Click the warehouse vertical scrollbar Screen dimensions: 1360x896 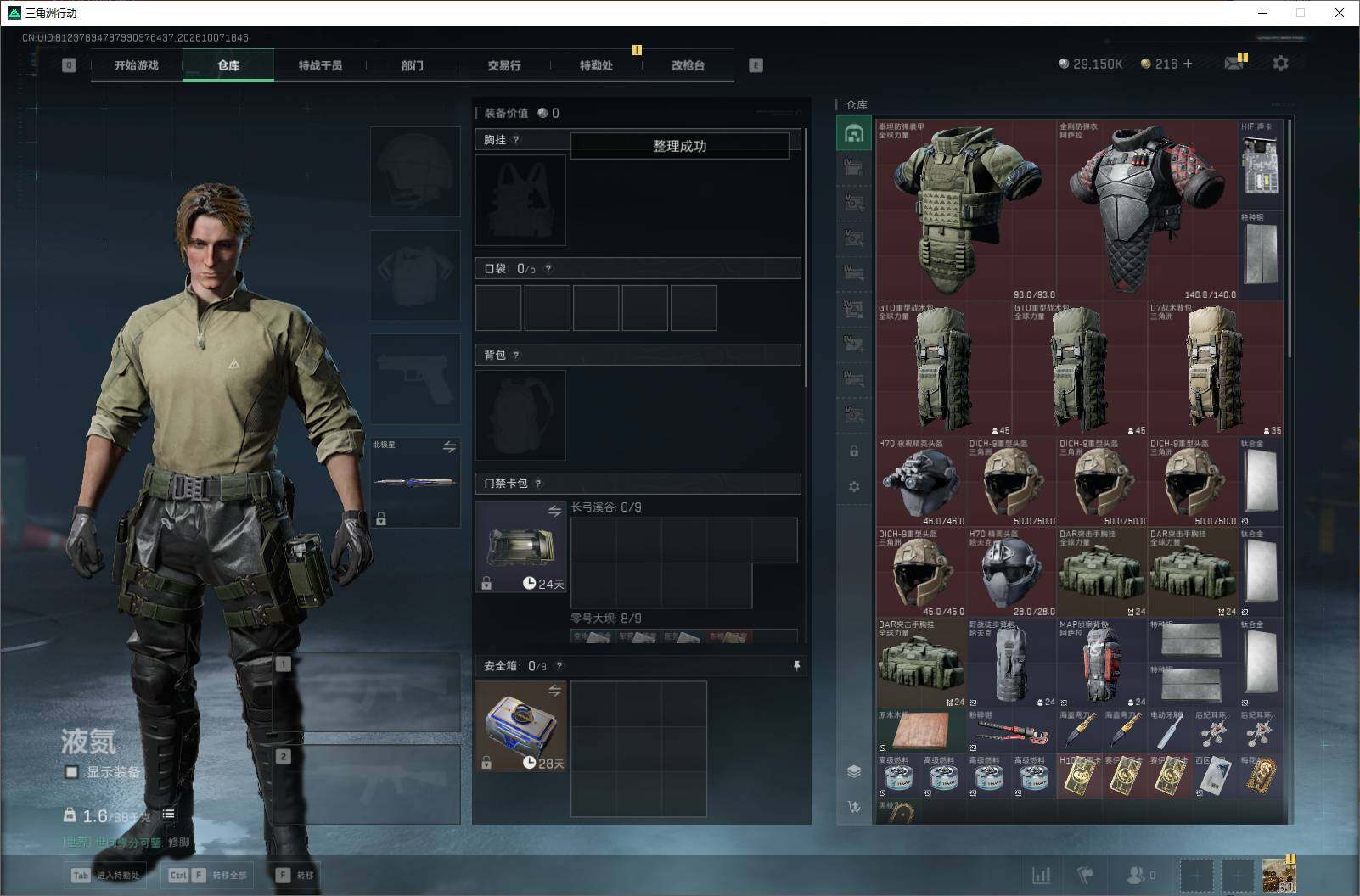coord(1290,238)
